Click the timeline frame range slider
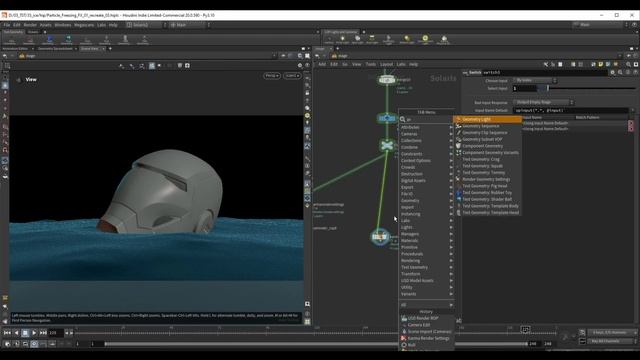 click(x=316, y=344)
